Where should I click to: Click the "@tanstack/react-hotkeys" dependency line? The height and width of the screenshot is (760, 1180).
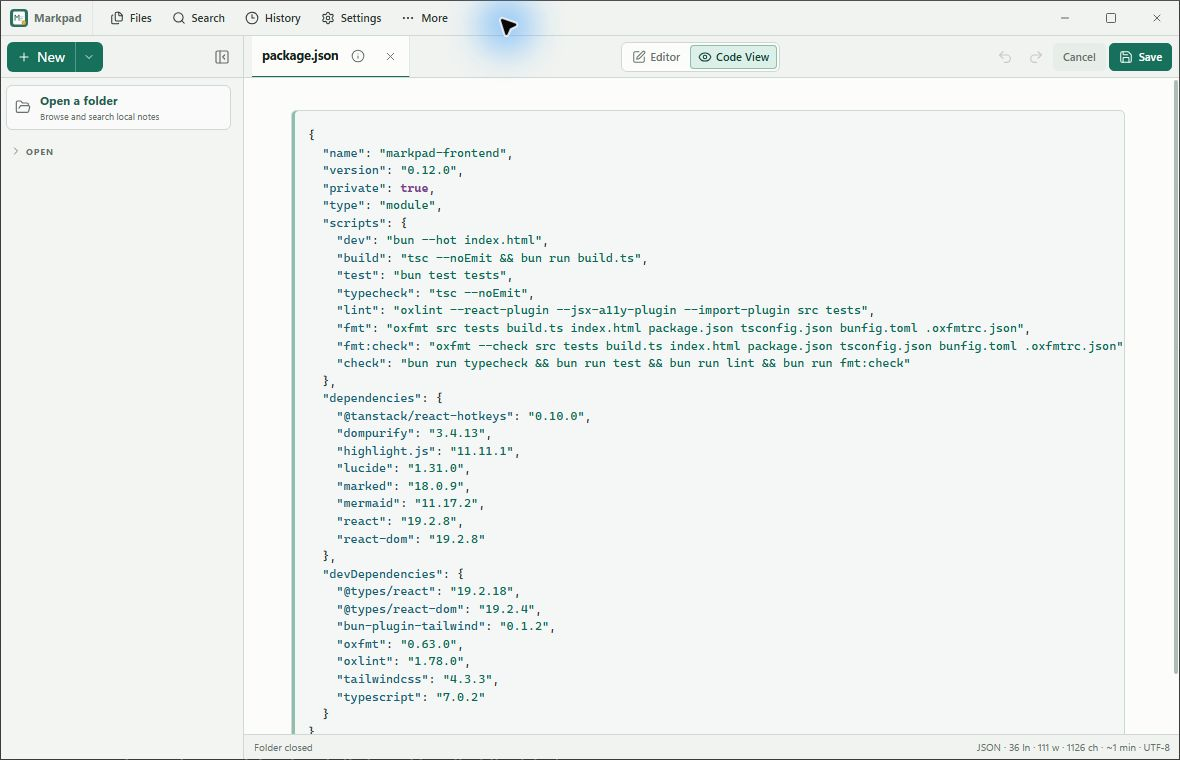pyautogui.click(x=463, y=416)
